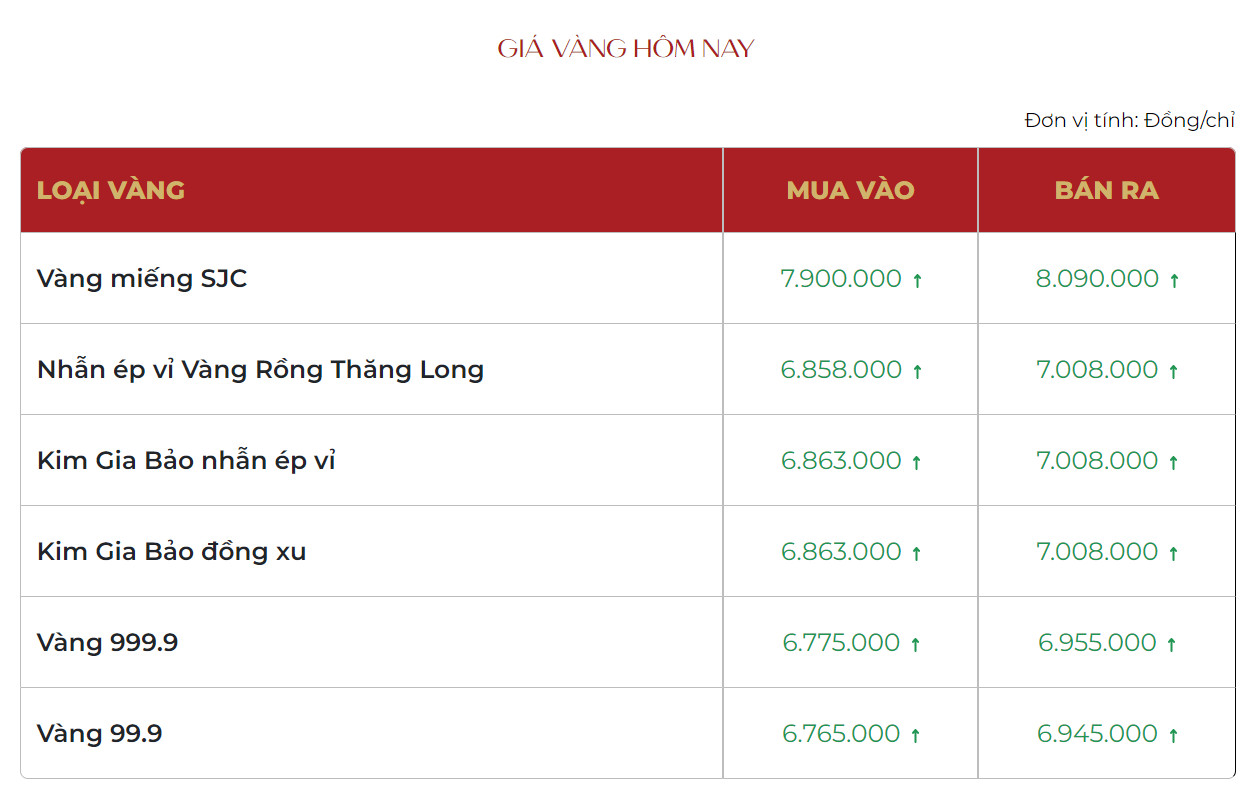Select the Kim Gia Bảo đồng xu label
This screenshot has height=793, width=1260.
tap(171, 551)
